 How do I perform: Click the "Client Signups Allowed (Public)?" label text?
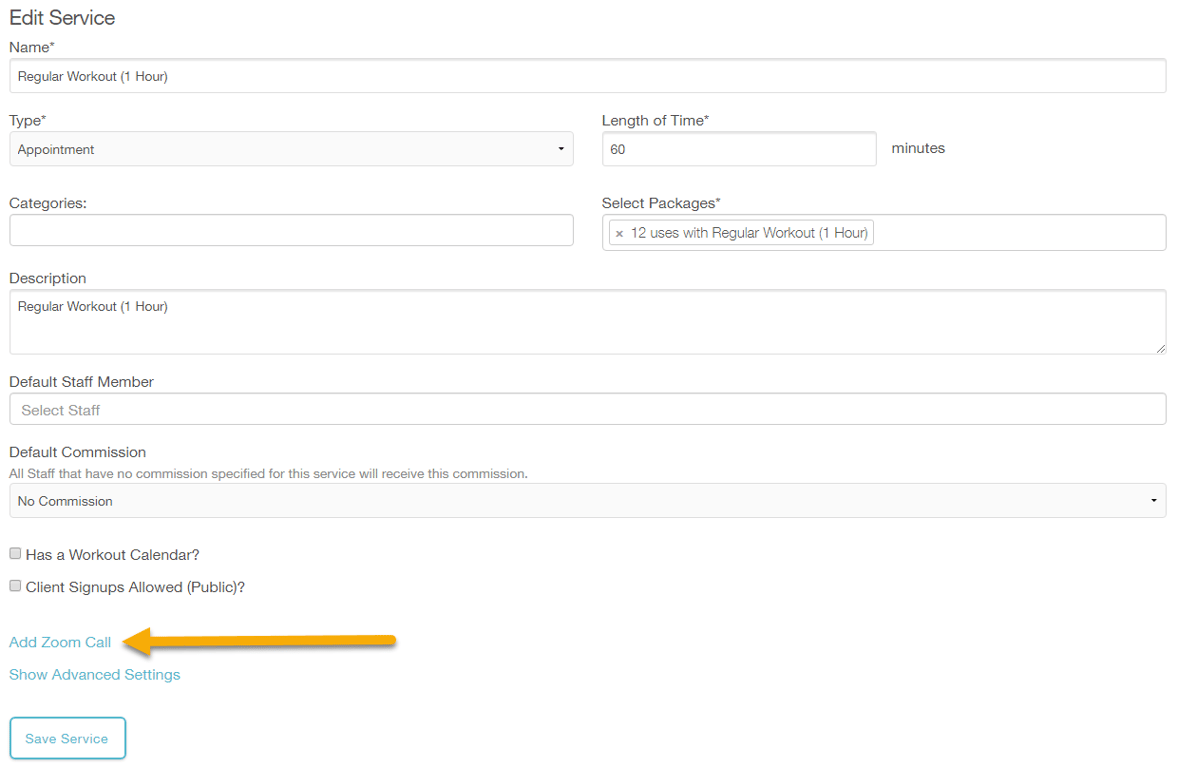(135, 587)
